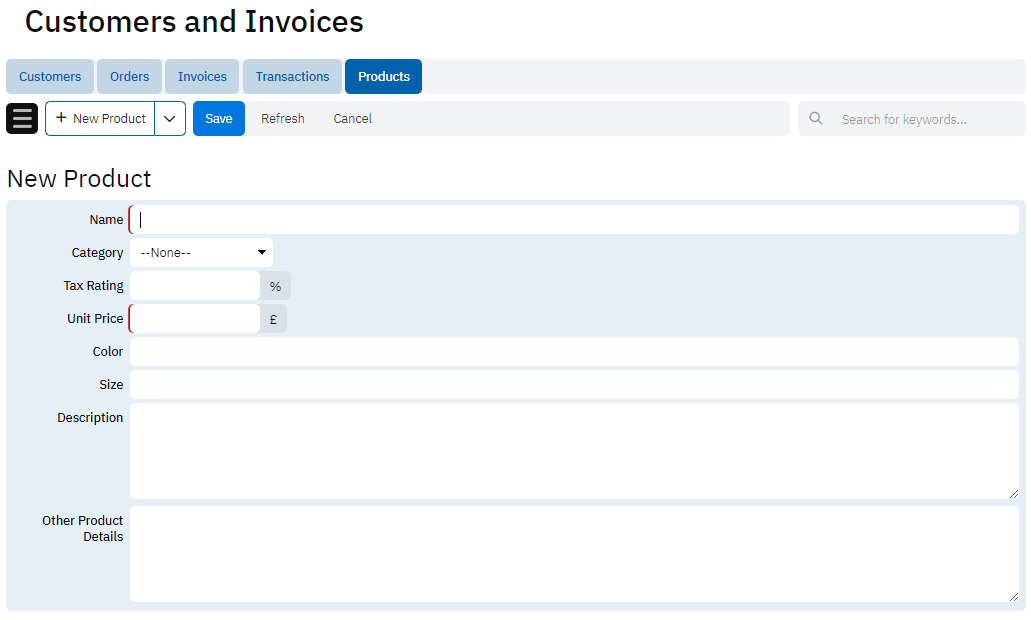Expand the New Product split-button arrow
The height and width of the screenshot is (620, 1031).
170,118
